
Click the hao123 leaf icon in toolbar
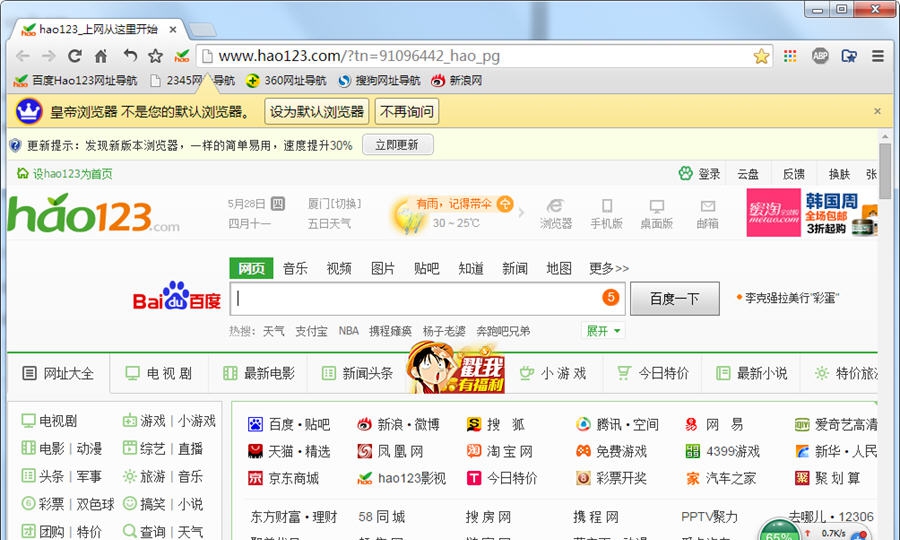click(182, 56)
